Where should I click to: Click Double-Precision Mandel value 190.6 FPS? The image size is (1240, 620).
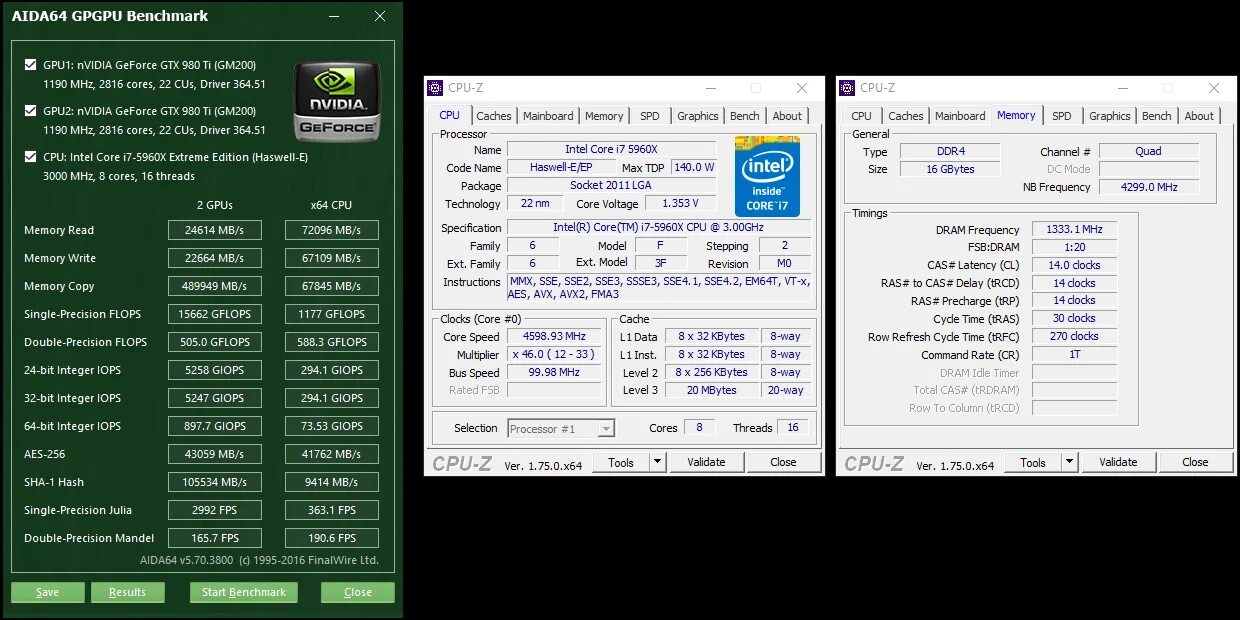click(332, 538)
